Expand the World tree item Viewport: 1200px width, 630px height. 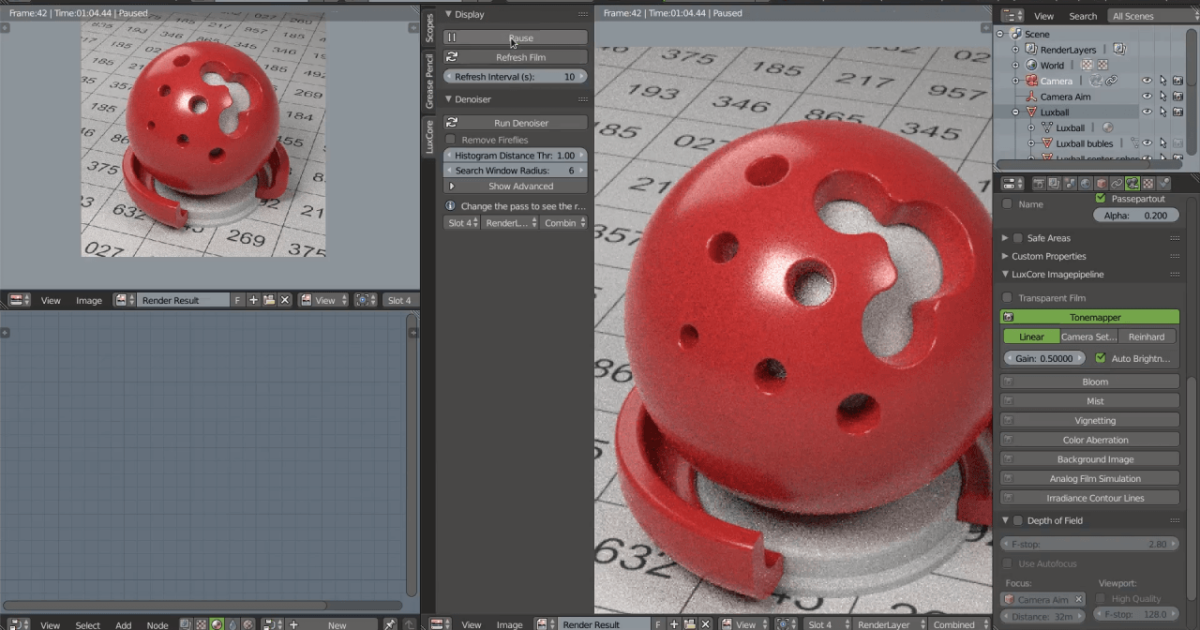coord(1016,65)
